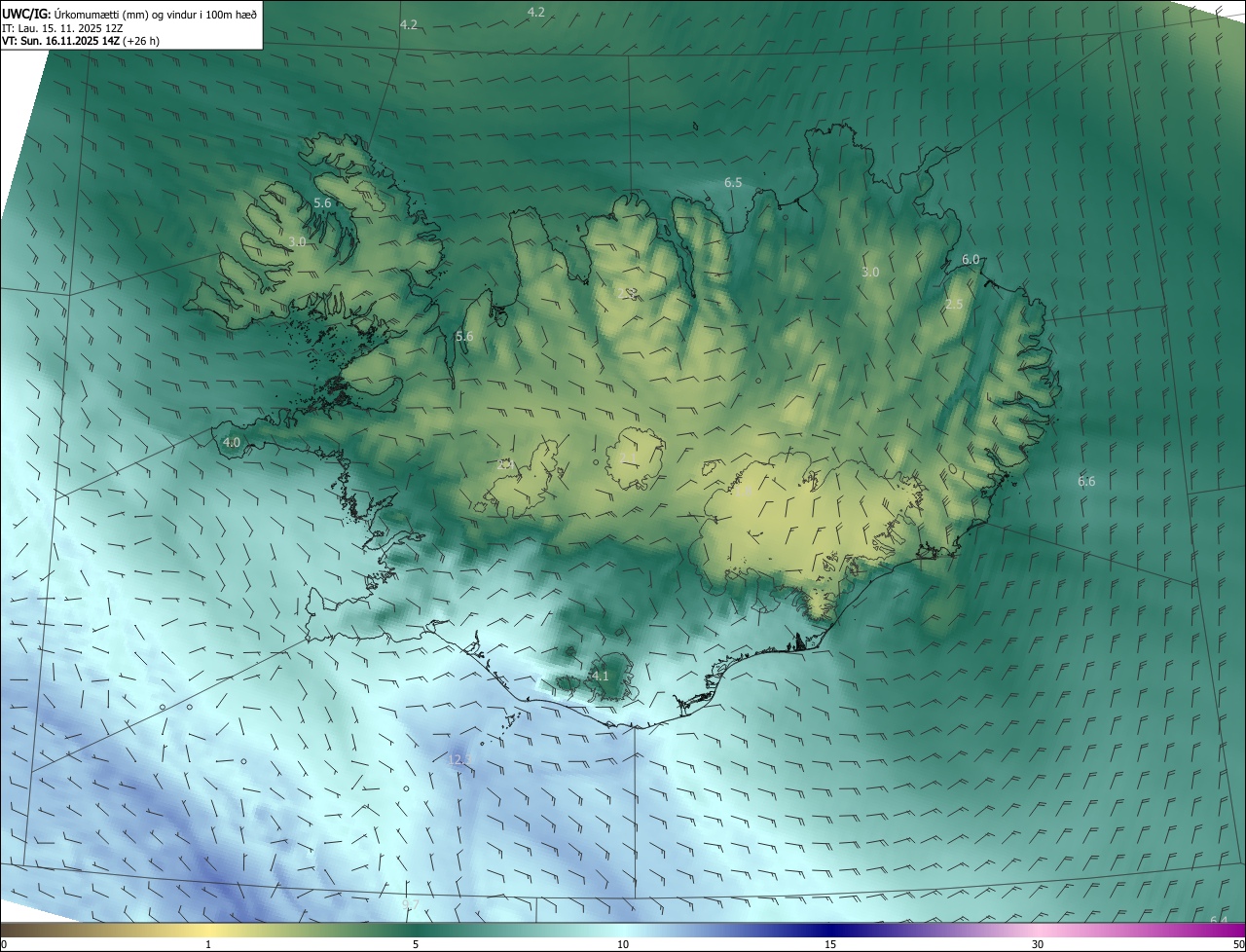The height and width of the screenshot is (952, 1246).
Task: Select the 6.5 value label off north coast
Action: coord(733,183)
